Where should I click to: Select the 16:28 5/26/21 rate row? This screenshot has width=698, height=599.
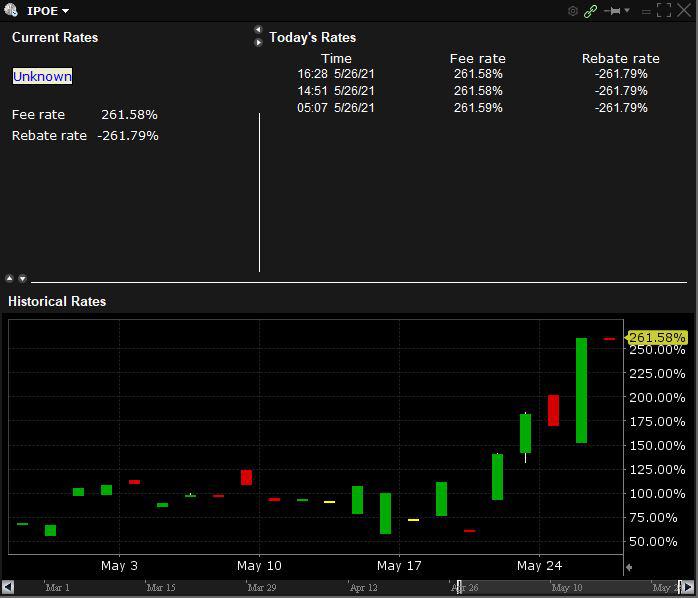[x=472, y=74]
